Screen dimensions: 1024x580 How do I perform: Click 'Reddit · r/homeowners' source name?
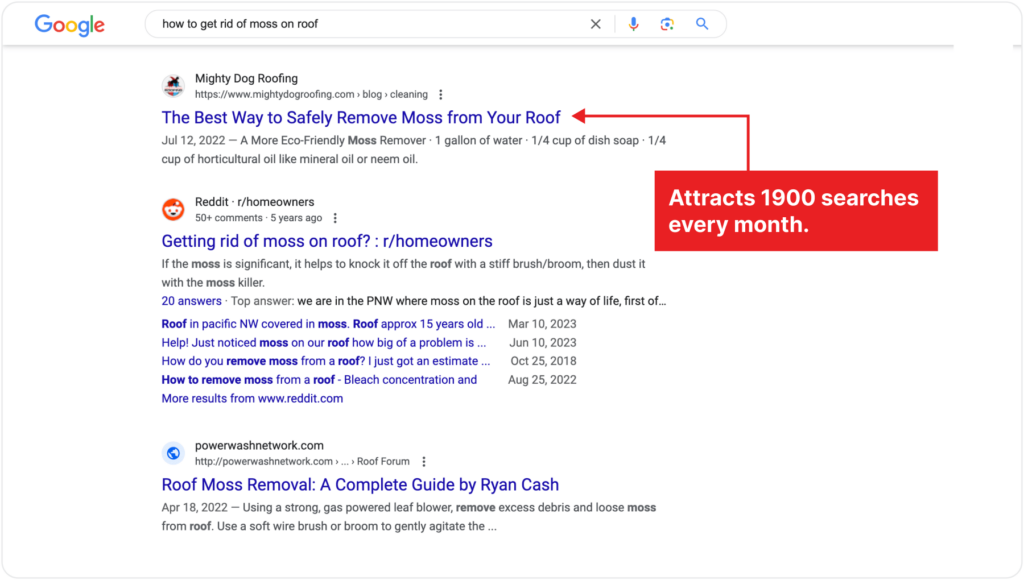(x=255, y=202)
